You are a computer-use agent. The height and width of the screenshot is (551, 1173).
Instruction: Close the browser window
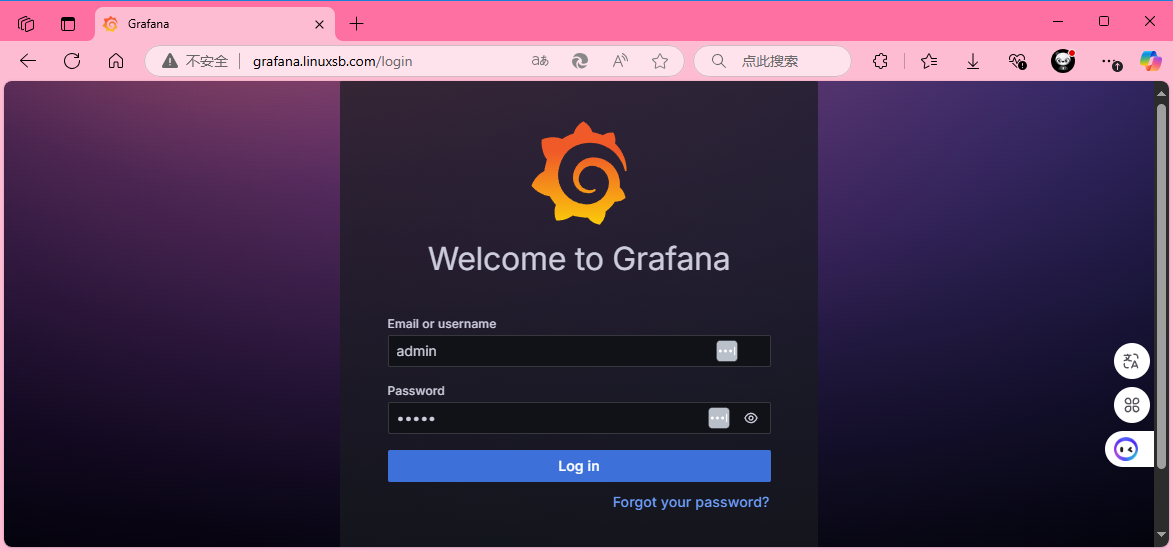click(1150, 22)
